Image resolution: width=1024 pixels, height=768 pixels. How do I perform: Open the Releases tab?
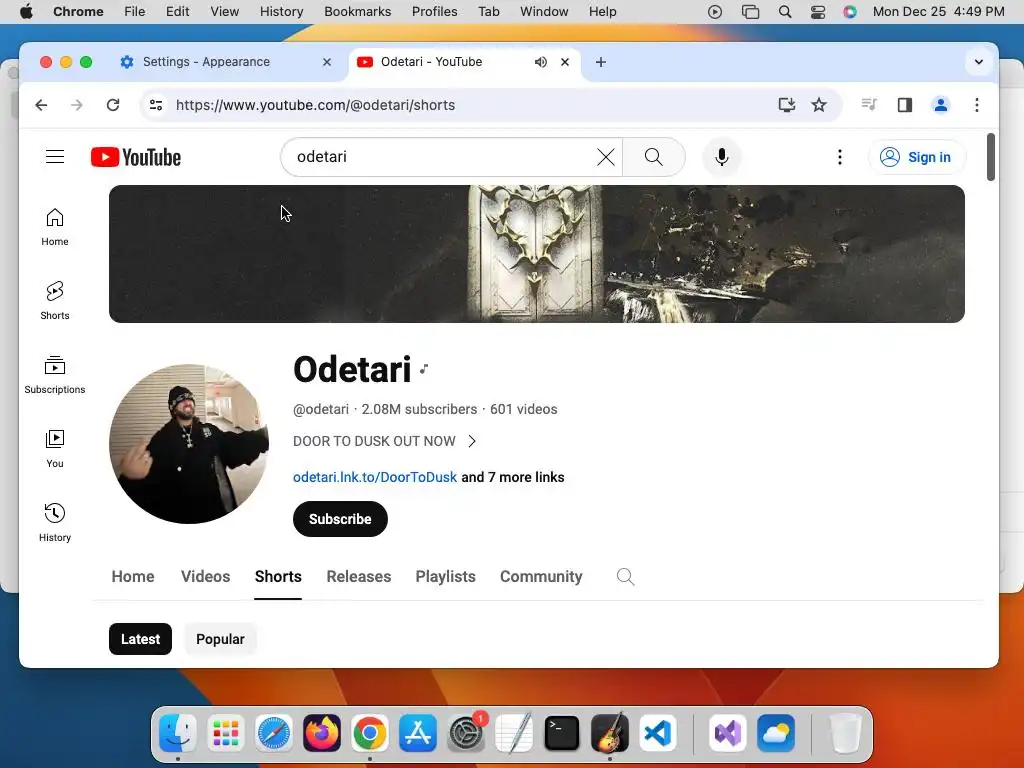(x=359, y=577)
